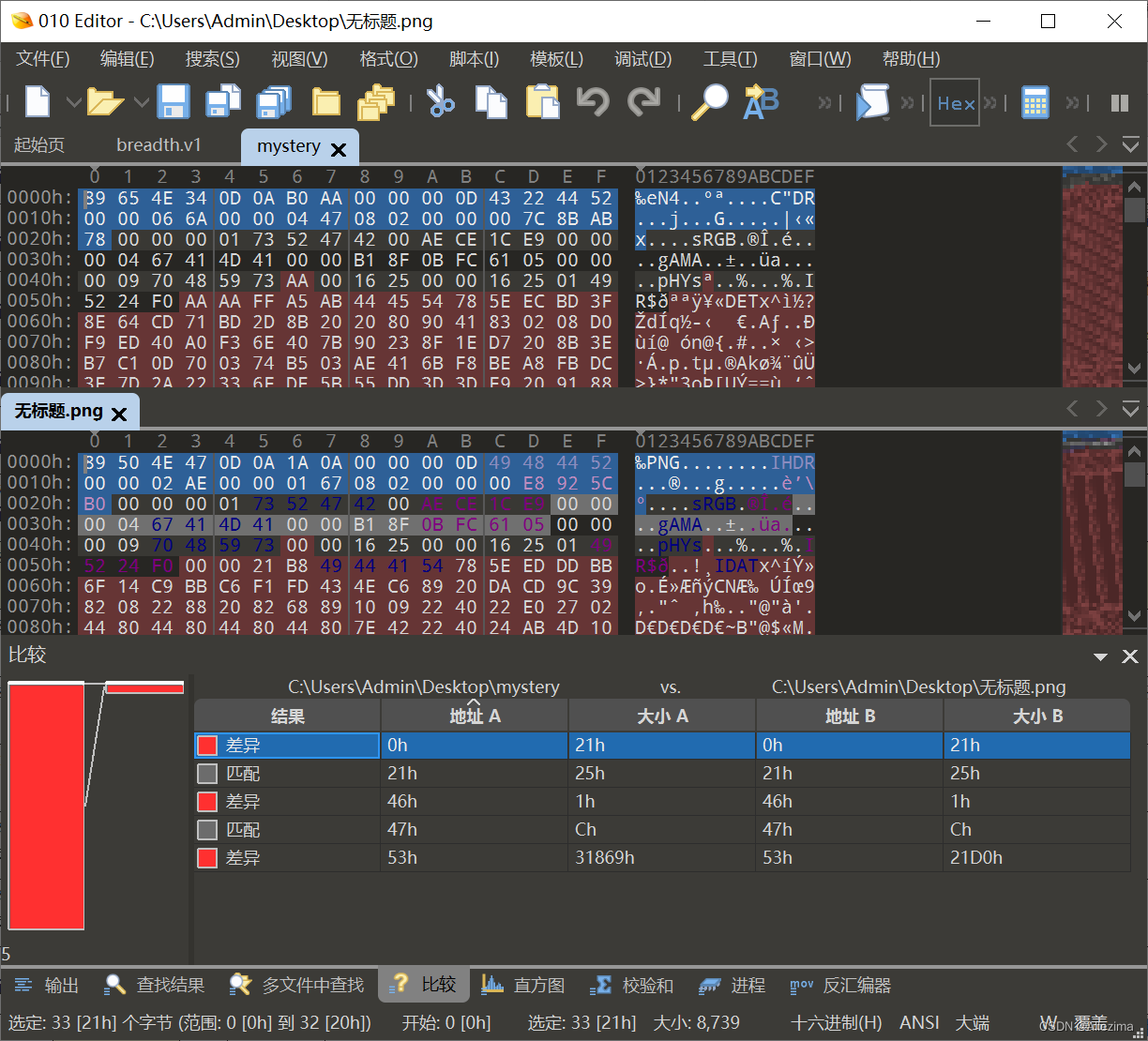Screen dimensions: 1148x1041
Task: Undo the last edit
Action: 593,101
